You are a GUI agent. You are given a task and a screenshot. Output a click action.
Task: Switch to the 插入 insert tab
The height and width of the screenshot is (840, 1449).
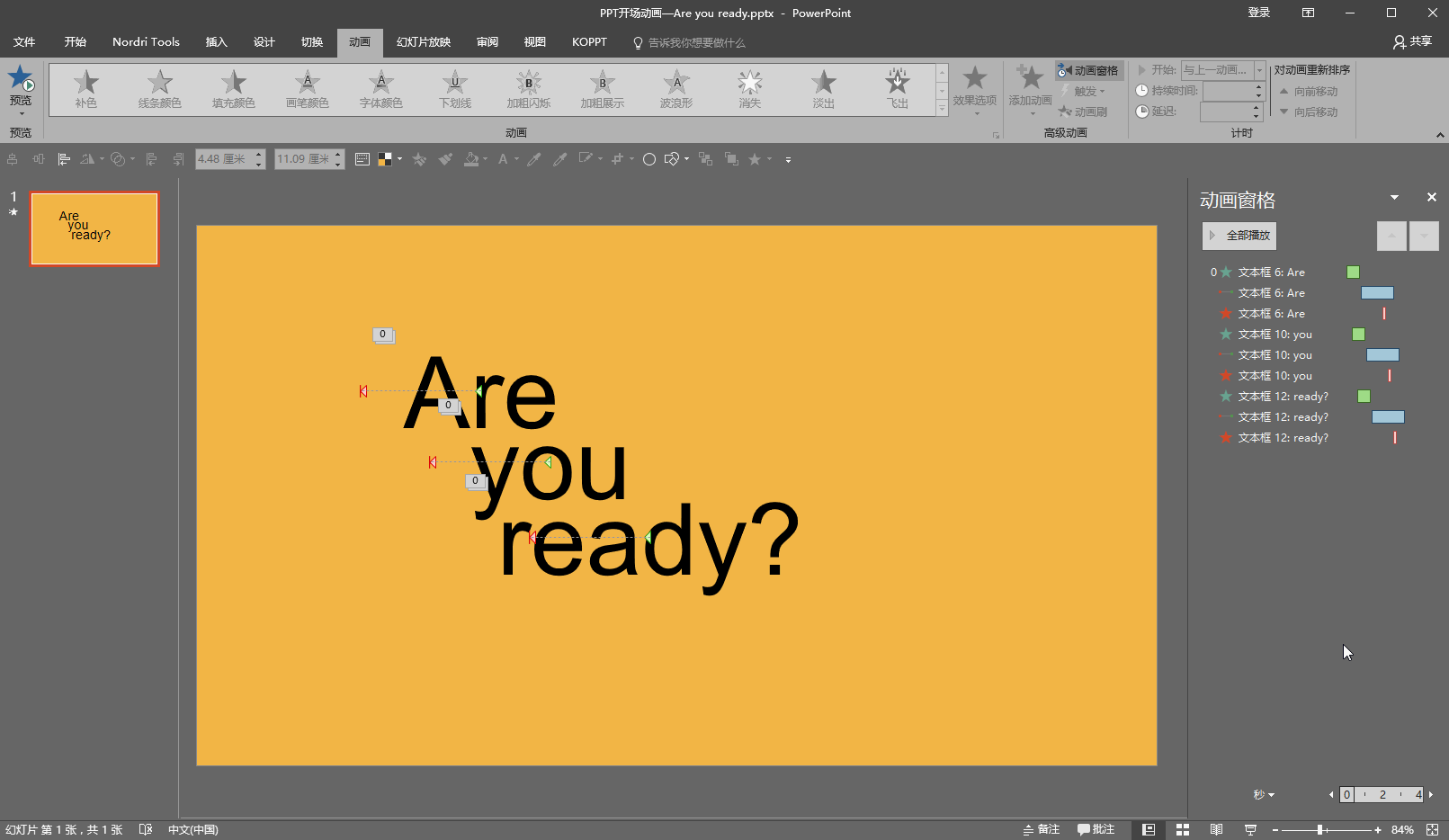tap(216, 42)
